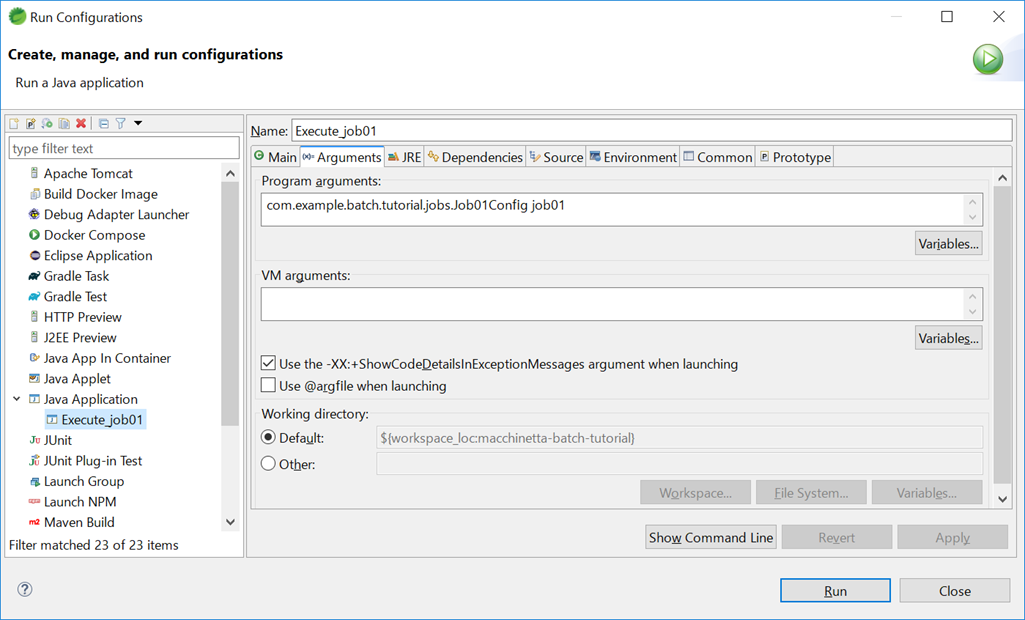
Task: Select the Other radio button for working directory
Action: (x=268, y=464)
